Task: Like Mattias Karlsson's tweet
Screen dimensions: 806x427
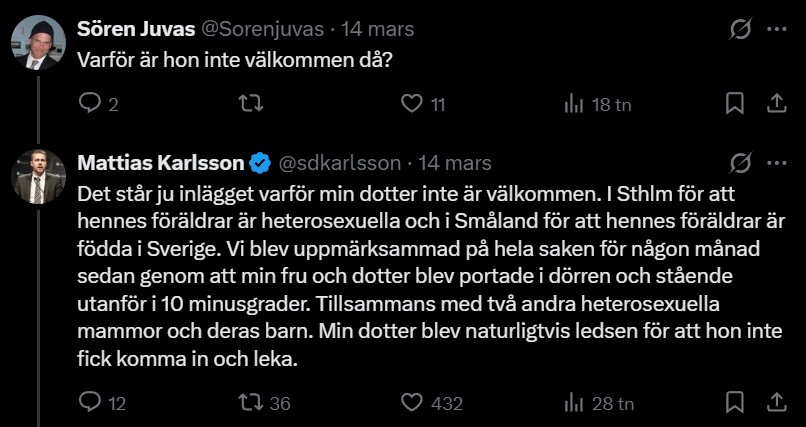Action: point(411,403)
